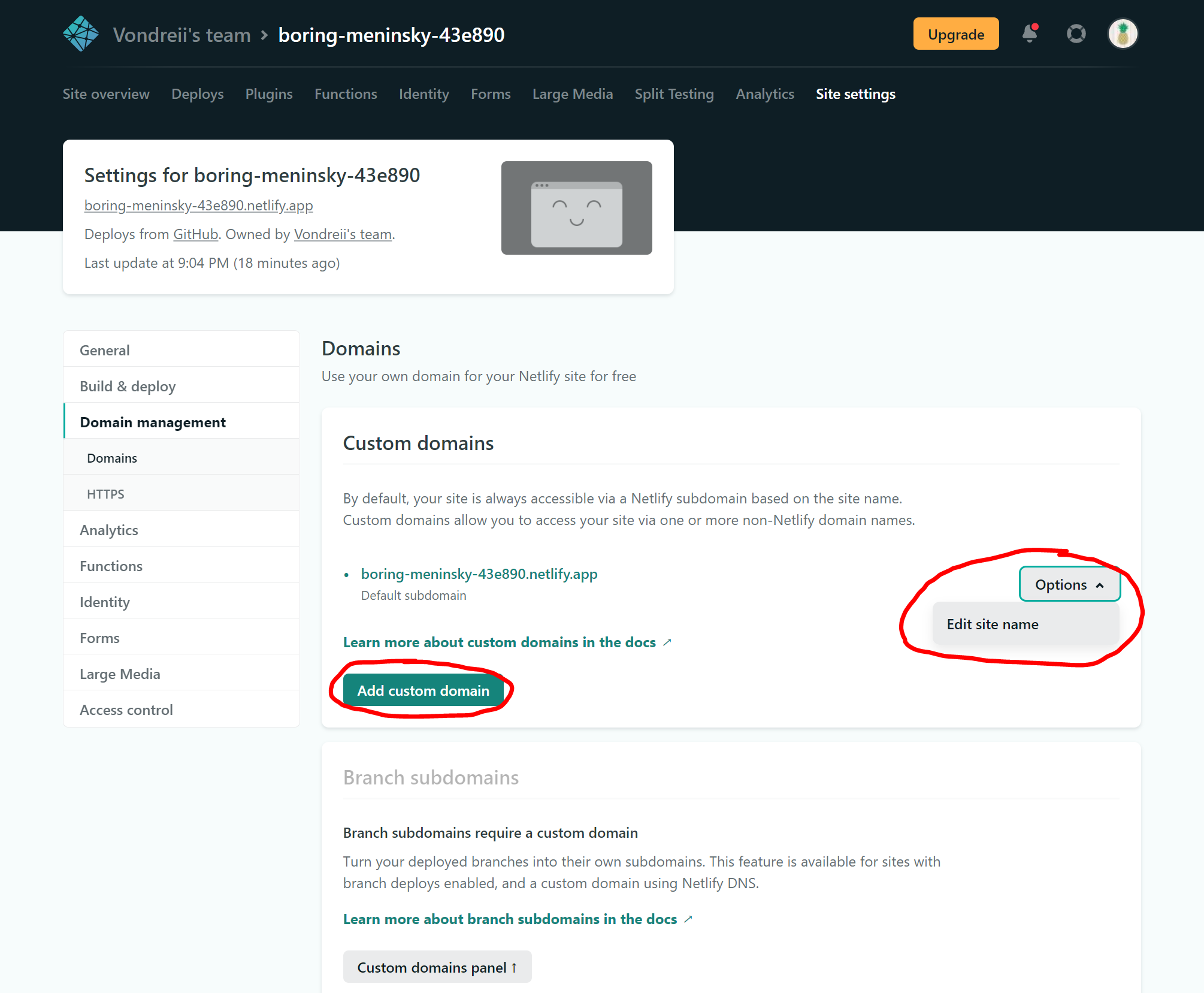Image resolution: width=1204 pixels, height=993 pixels.
Task: Select Forms in settings sidebar
Action: pos(181,638)
